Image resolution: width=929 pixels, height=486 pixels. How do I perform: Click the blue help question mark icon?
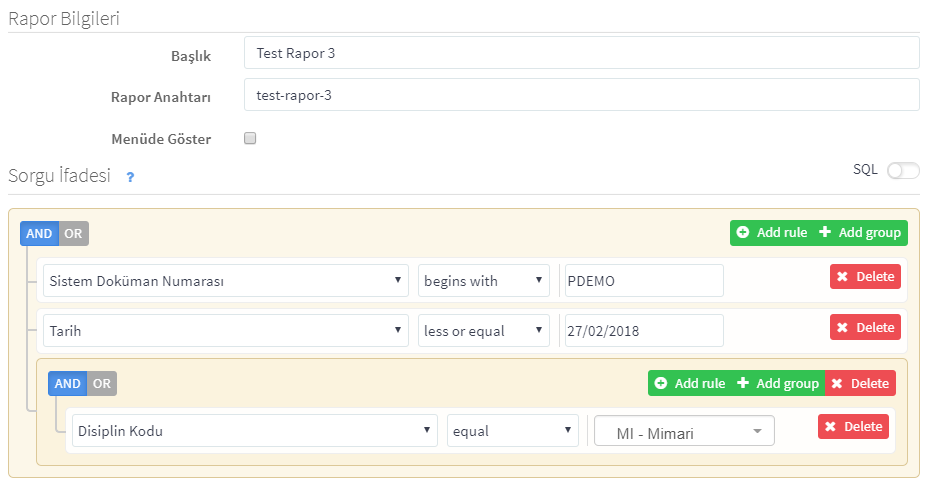coord(130,177)
